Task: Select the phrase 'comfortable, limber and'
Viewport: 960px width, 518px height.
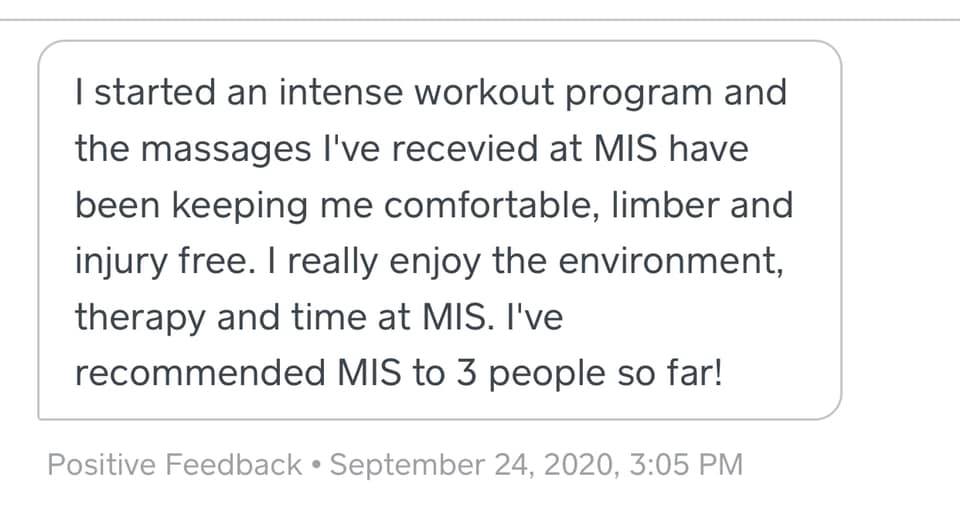Action: [x=588, y=205]
